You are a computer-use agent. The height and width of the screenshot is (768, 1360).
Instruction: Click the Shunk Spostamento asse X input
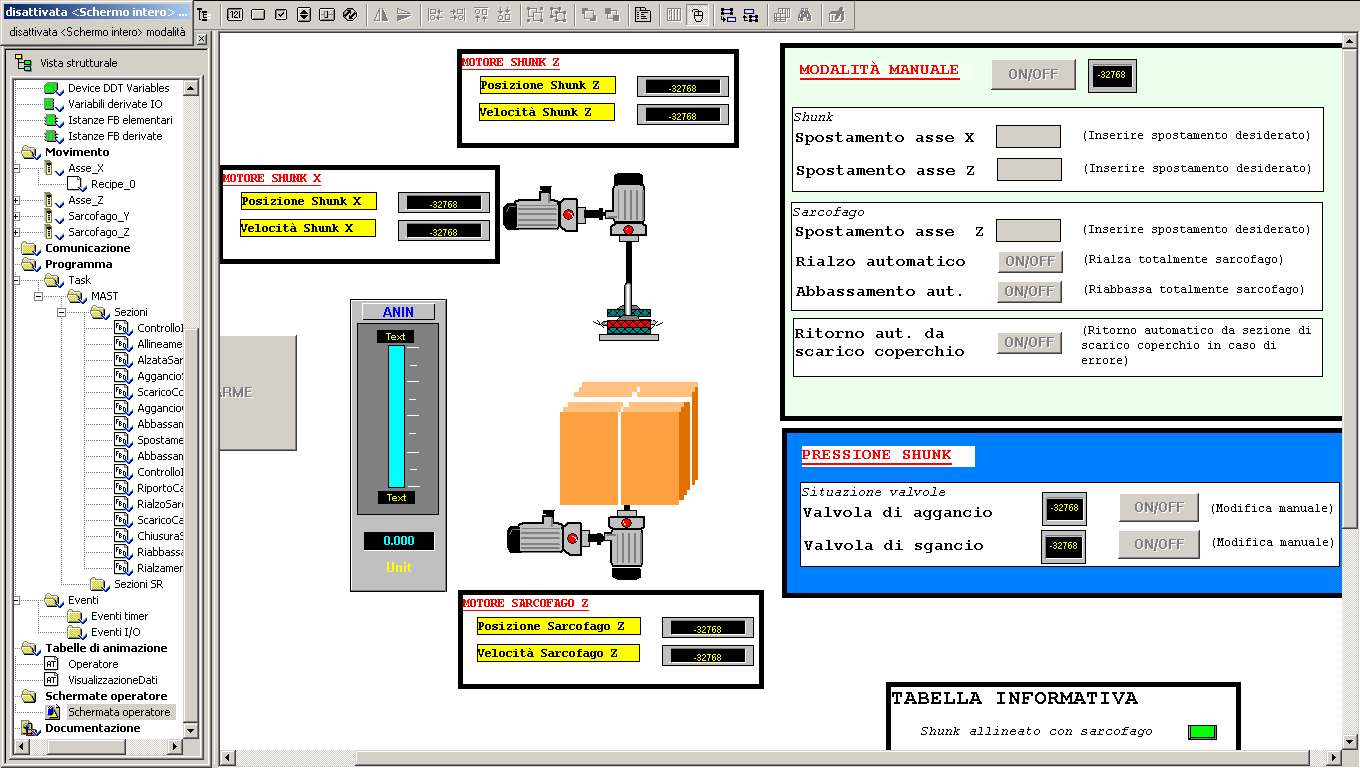pyautogui.click(x=1028, y=137)
